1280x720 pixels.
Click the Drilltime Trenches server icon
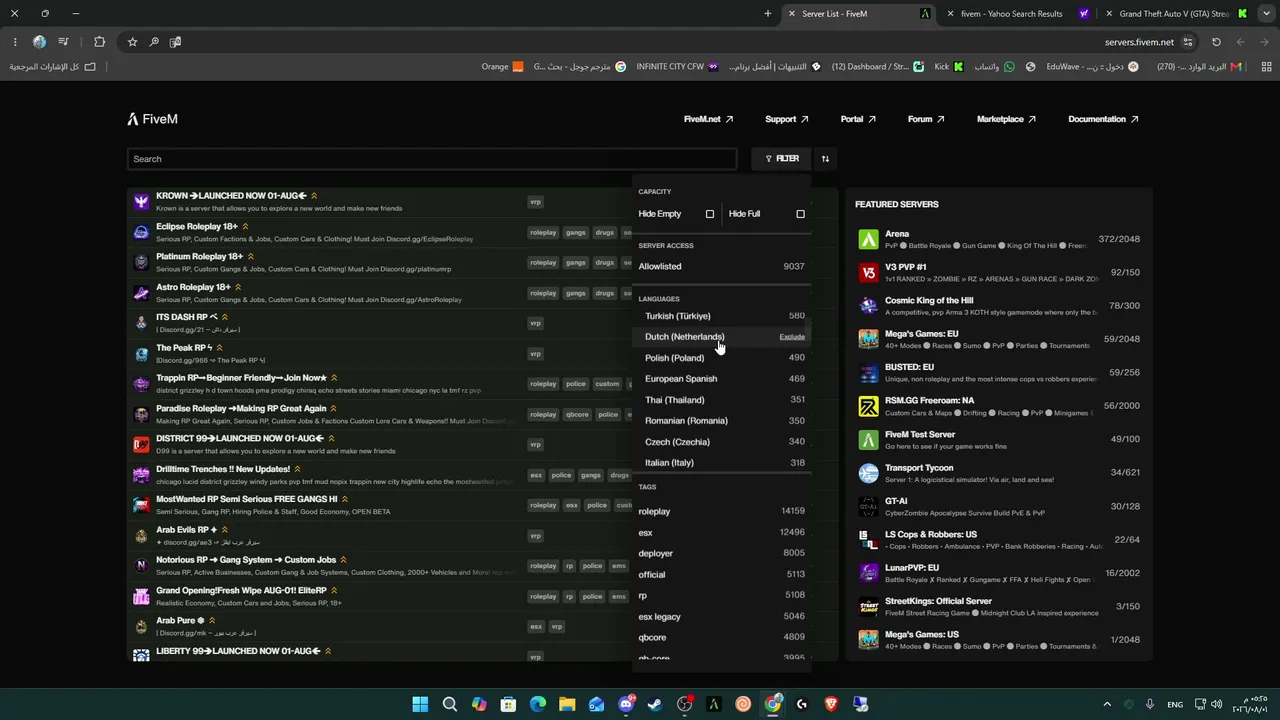141,474
